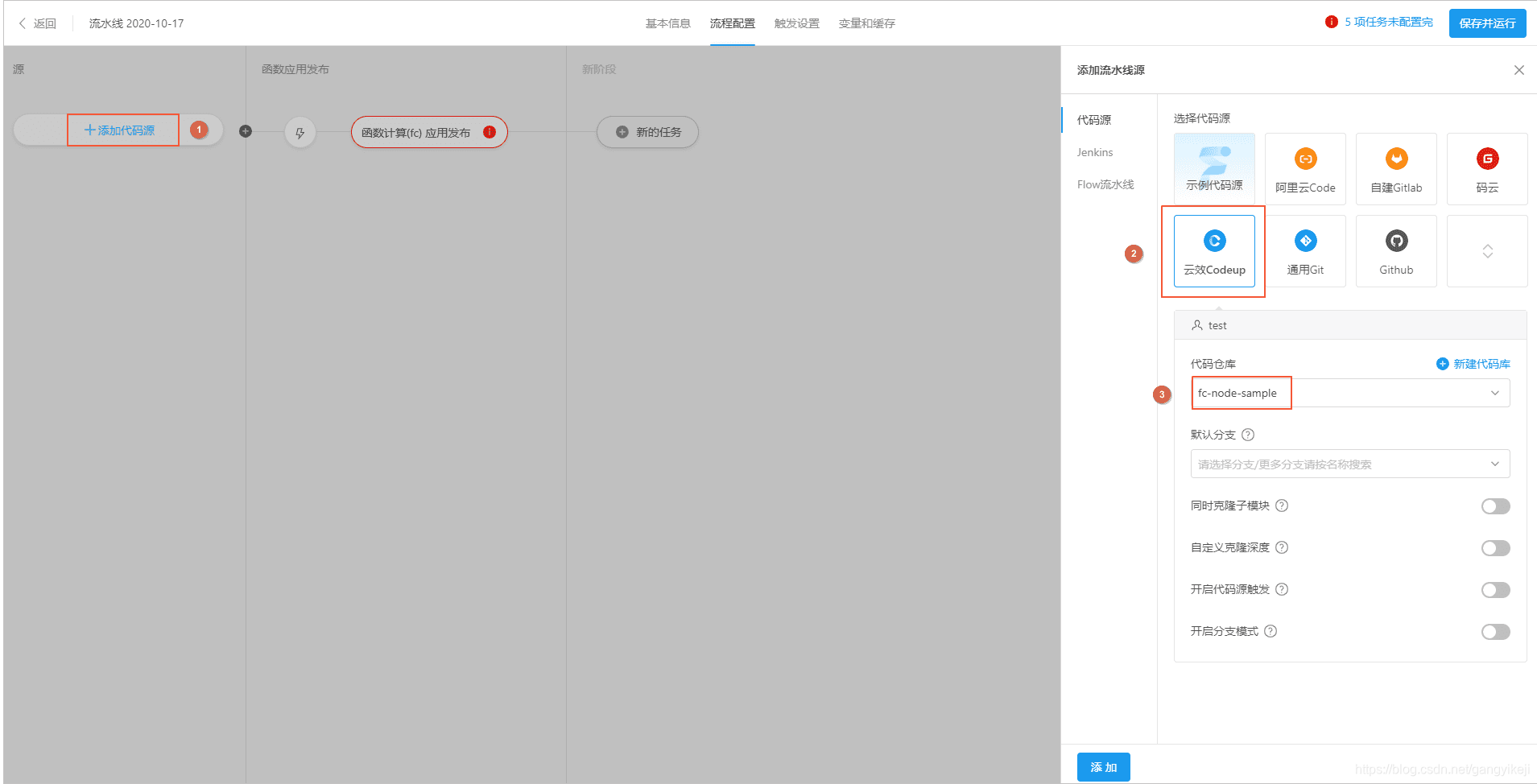Open the 代码仓库 fc-node-sample dropdown
The image size is (1537, 784).
pos(1350,393)
